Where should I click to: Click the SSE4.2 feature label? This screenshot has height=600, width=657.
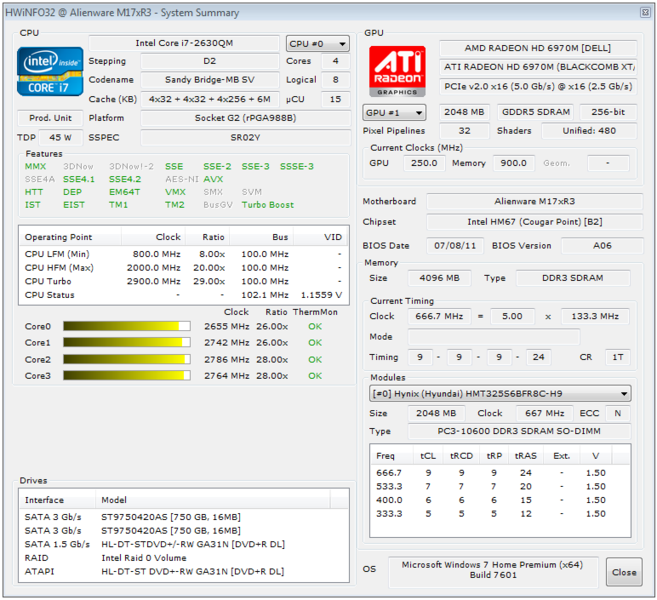tap(125, 179)
